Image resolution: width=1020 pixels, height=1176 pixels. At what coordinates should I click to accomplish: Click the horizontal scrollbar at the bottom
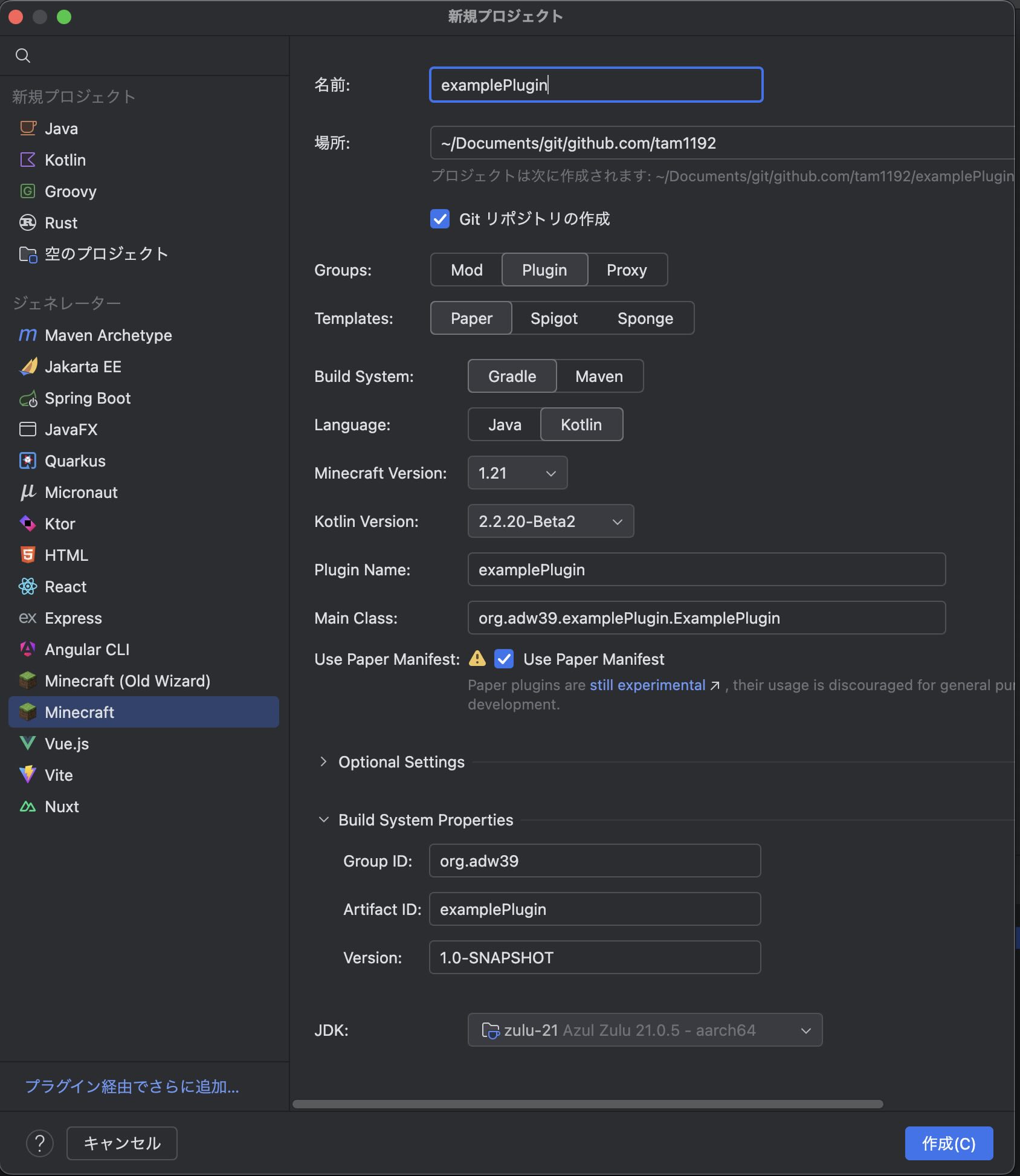(x=587, y=1103)
